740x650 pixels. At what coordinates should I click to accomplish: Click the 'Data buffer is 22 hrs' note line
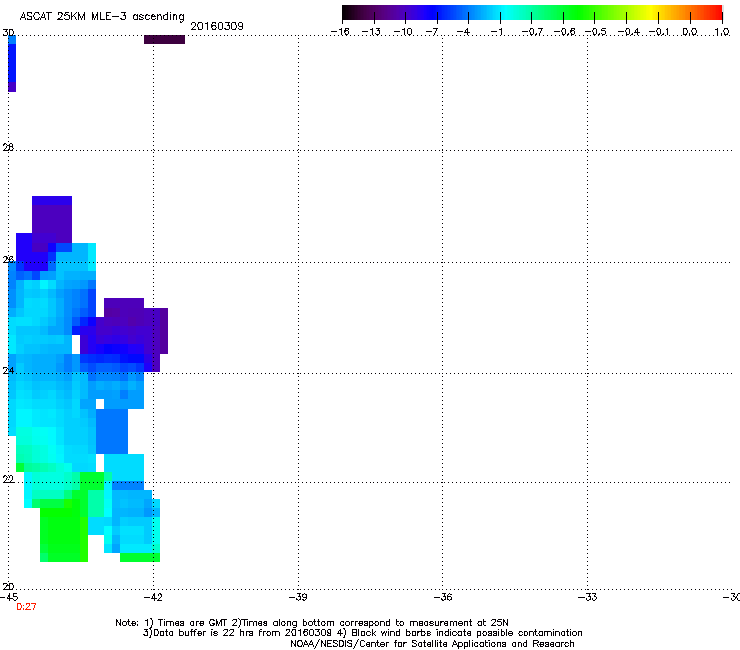coord(362,633)
